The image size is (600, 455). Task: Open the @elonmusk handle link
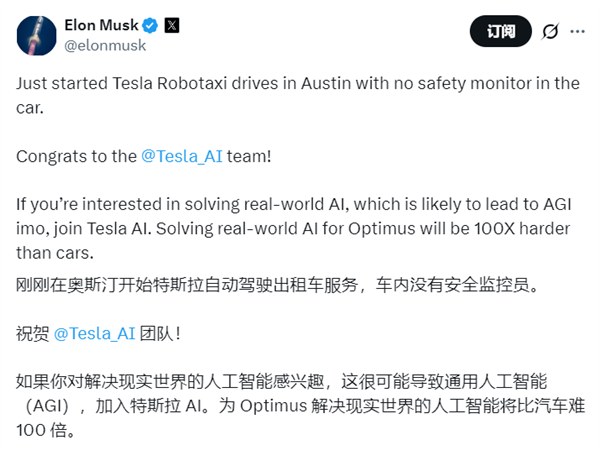(105, 45)
